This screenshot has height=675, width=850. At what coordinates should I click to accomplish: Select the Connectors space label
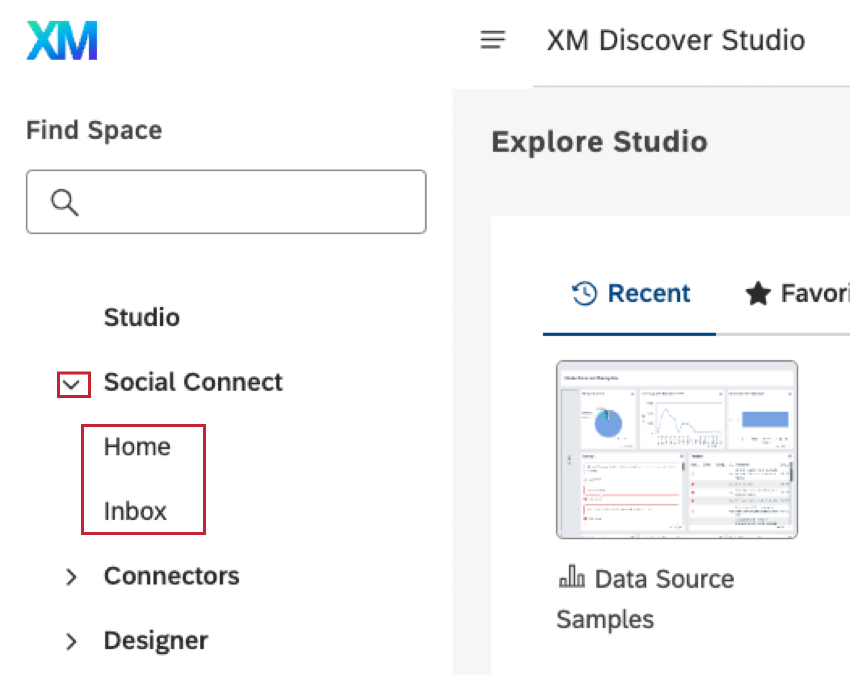tap(171, 576)
